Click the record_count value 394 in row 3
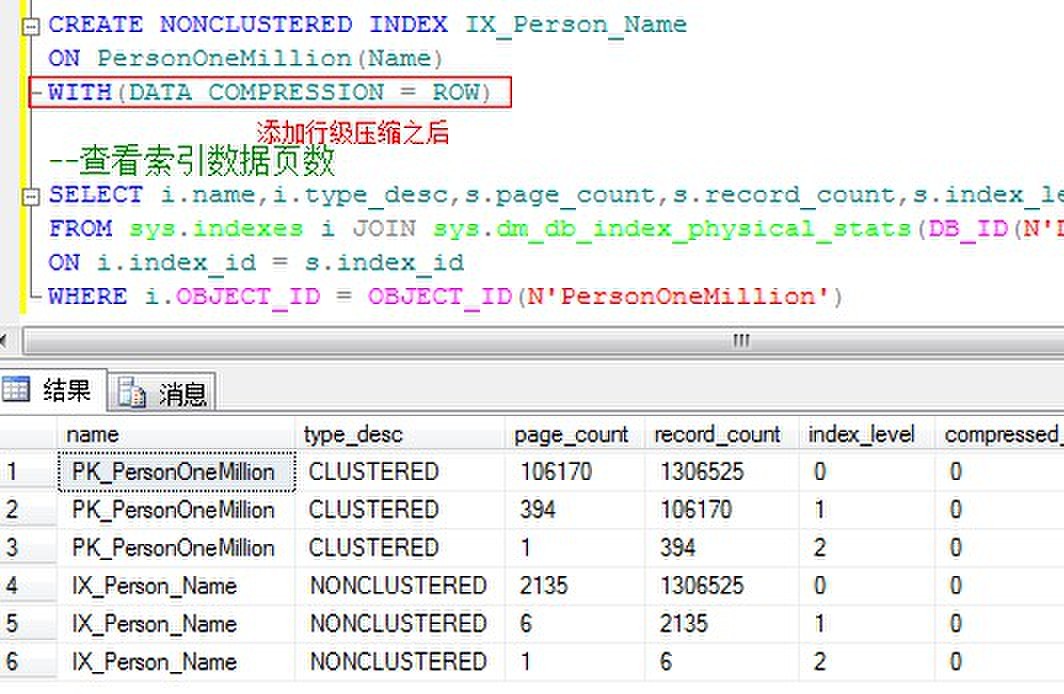This screenshot has width=1064, height=694. coord(721,547)
